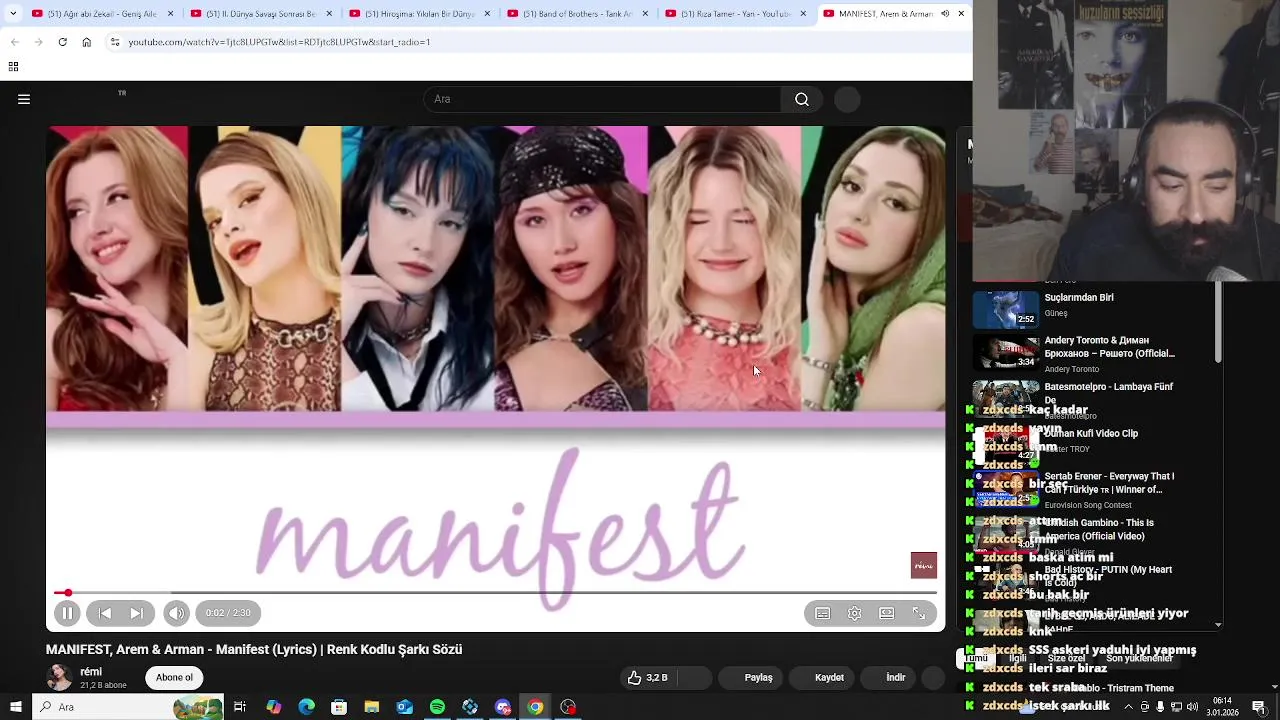The image size is (1280, 720).
Task: Open the Chrome tab search chevron
Action: click(x=13, y=14)
